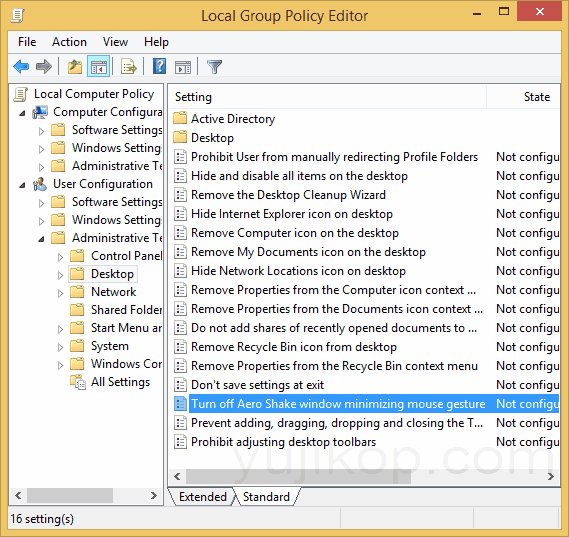The height and width of the screenshot is (537, 569).
Task: Expand the Network folder in the tree
Action: (x=60, y=293)
